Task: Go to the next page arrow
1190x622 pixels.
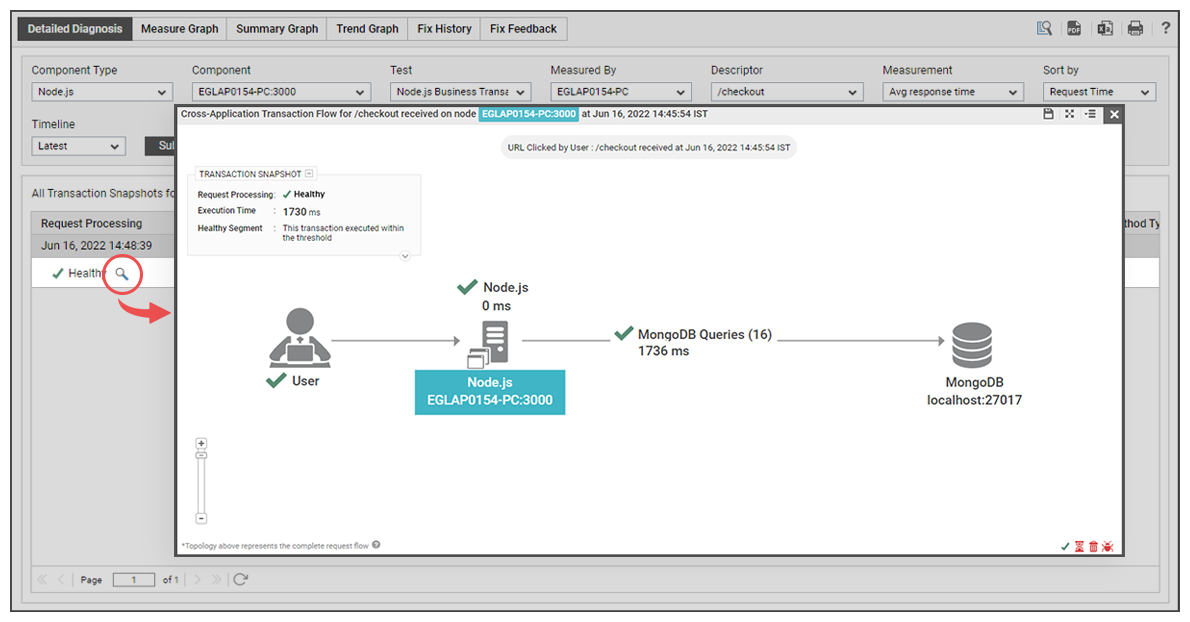Action: click(x=197, y=580)
